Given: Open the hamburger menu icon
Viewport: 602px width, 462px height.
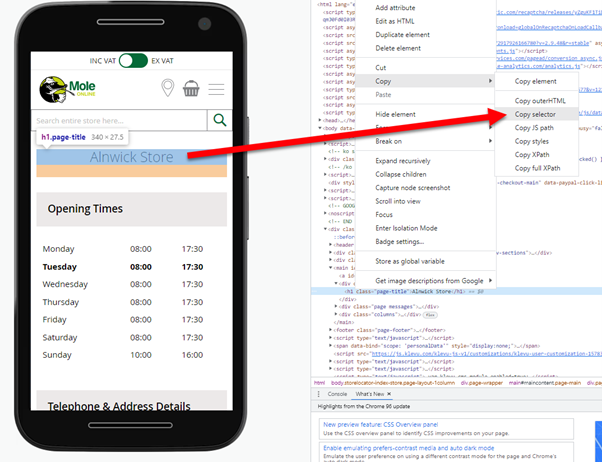Looking at the screenshot, I should click(x=217, y=91).
